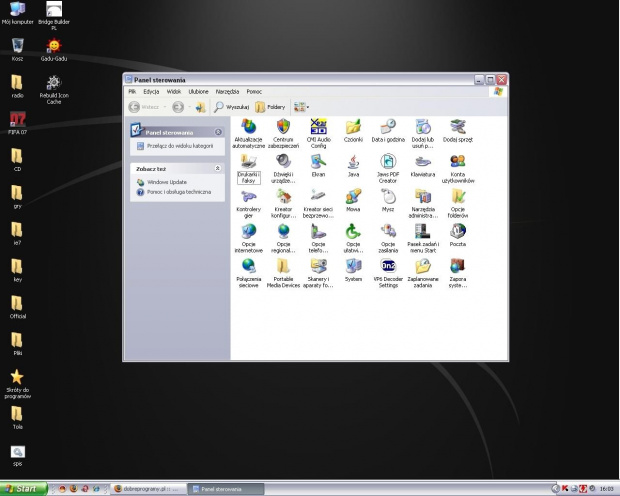The image size is (620, 496).
Task: Open Opcje zasilania icon
Action: [x=388, y=238]
